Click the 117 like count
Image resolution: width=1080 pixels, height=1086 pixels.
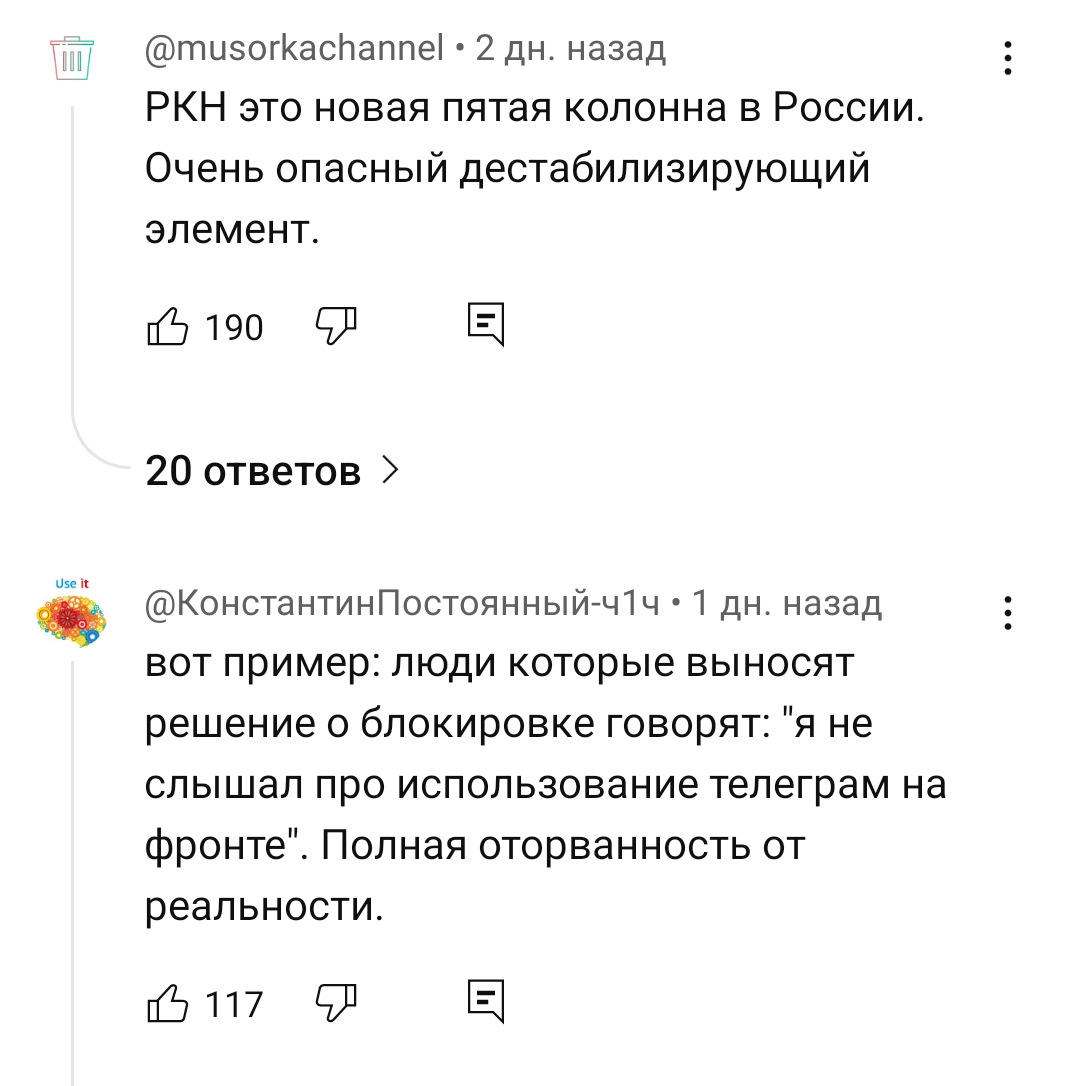[x=233, y=1003]
